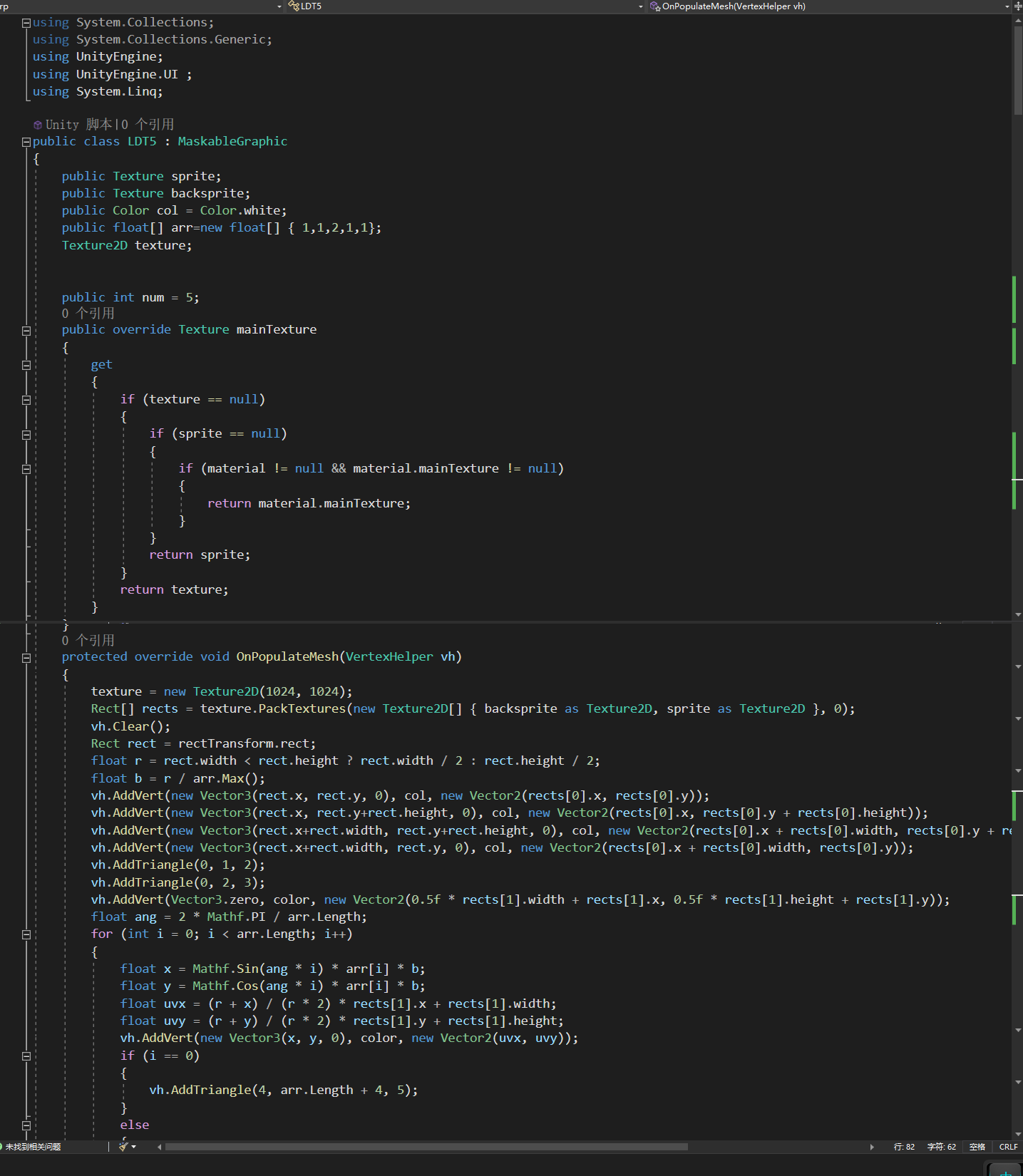The width and height of the screenshot is (1023, 1176).
Task: Open the OnPopulateMesh member dropdown
Action: point(827,6)
